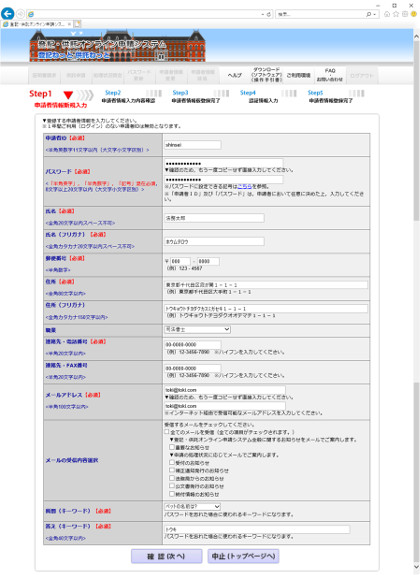
Task: Check 補正通知発行のお知らせ checkbox
Action: point(172,470)
